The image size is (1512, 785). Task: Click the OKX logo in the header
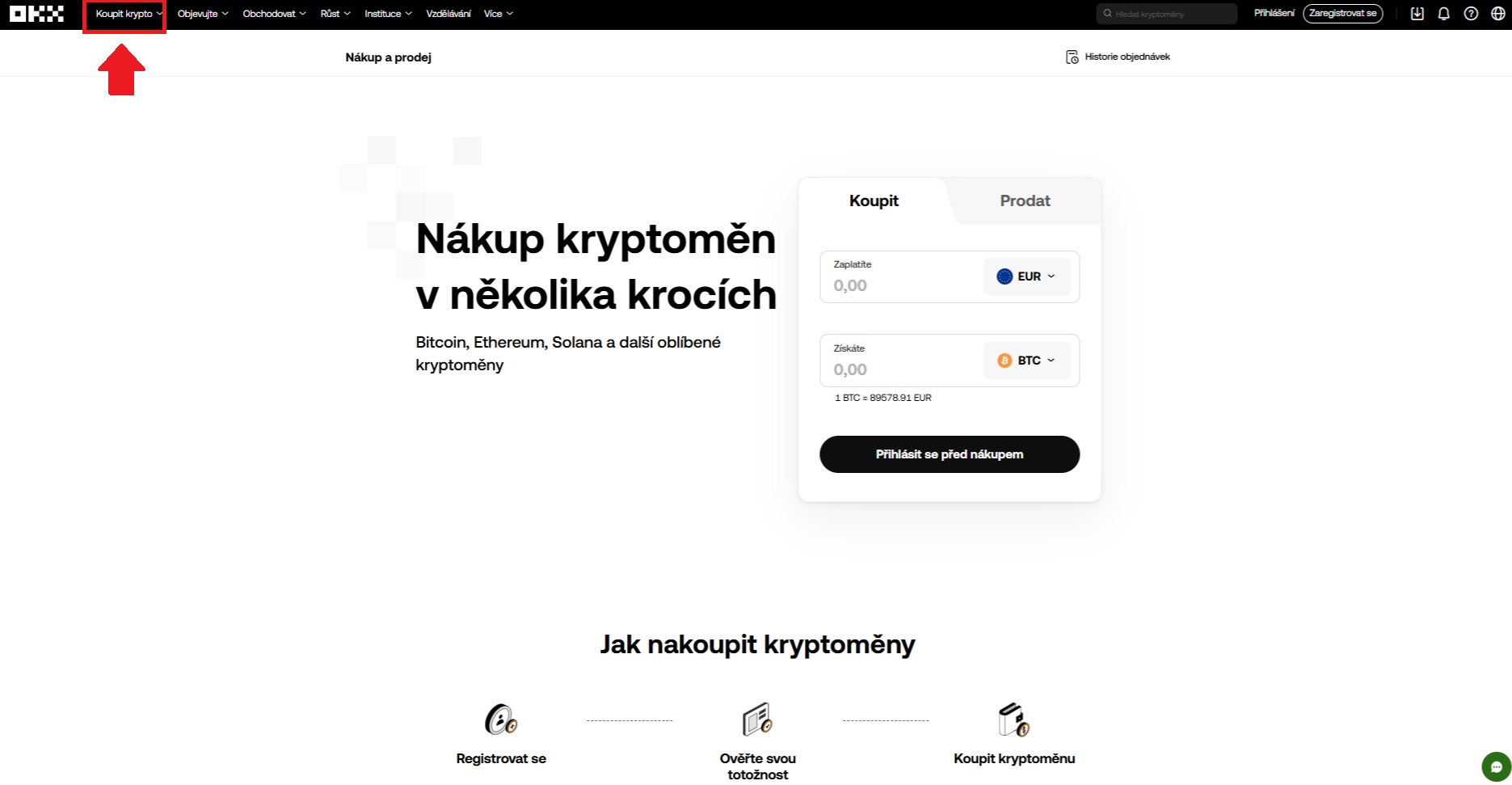36,14
